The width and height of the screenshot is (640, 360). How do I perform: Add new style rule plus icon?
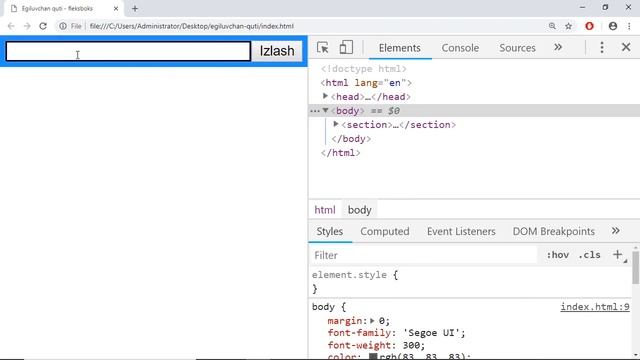[618, 255]
